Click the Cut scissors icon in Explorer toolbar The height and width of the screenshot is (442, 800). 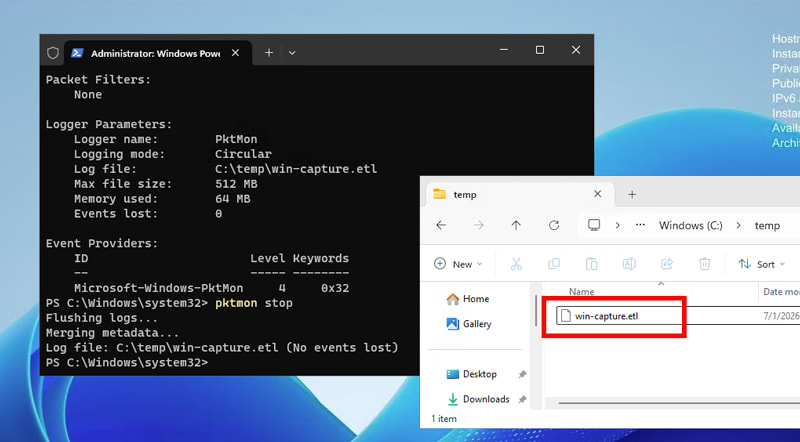(516, 264)
